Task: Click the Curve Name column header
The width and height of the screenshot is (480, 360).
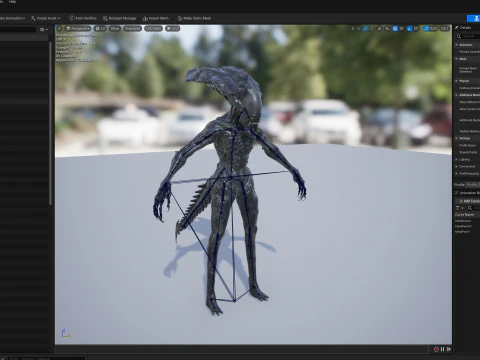Action: pyautogui.click(x=465, y=215)
